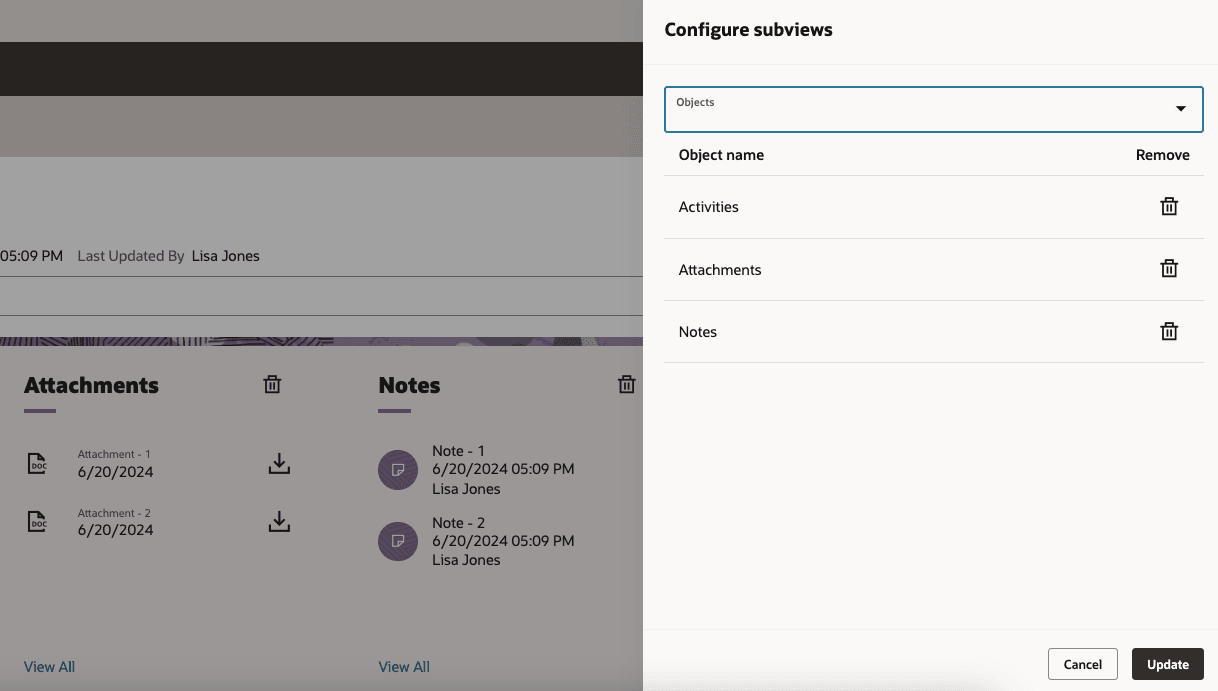Image resolution: width=1218 pixels, height=691 pixels.
Task: Open the Note - 1 note icon
Action: pos(398,470)
